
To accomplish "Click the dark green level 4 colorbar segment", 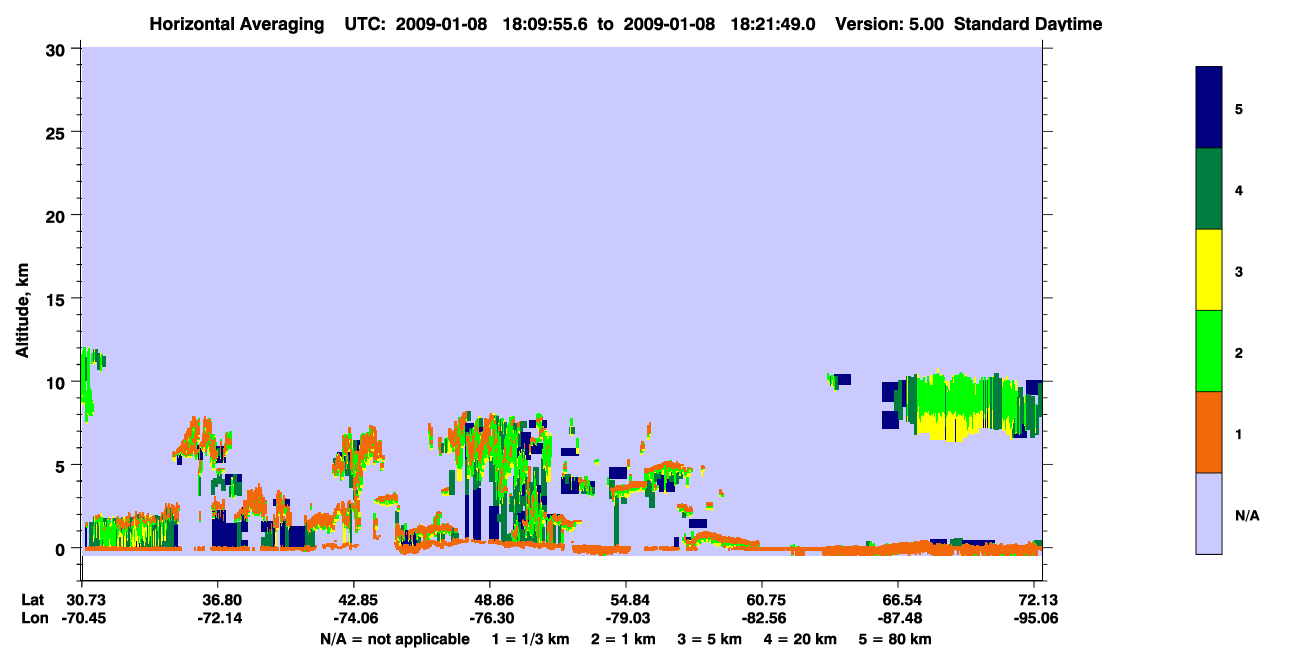I will click(x=1209, y=189).
